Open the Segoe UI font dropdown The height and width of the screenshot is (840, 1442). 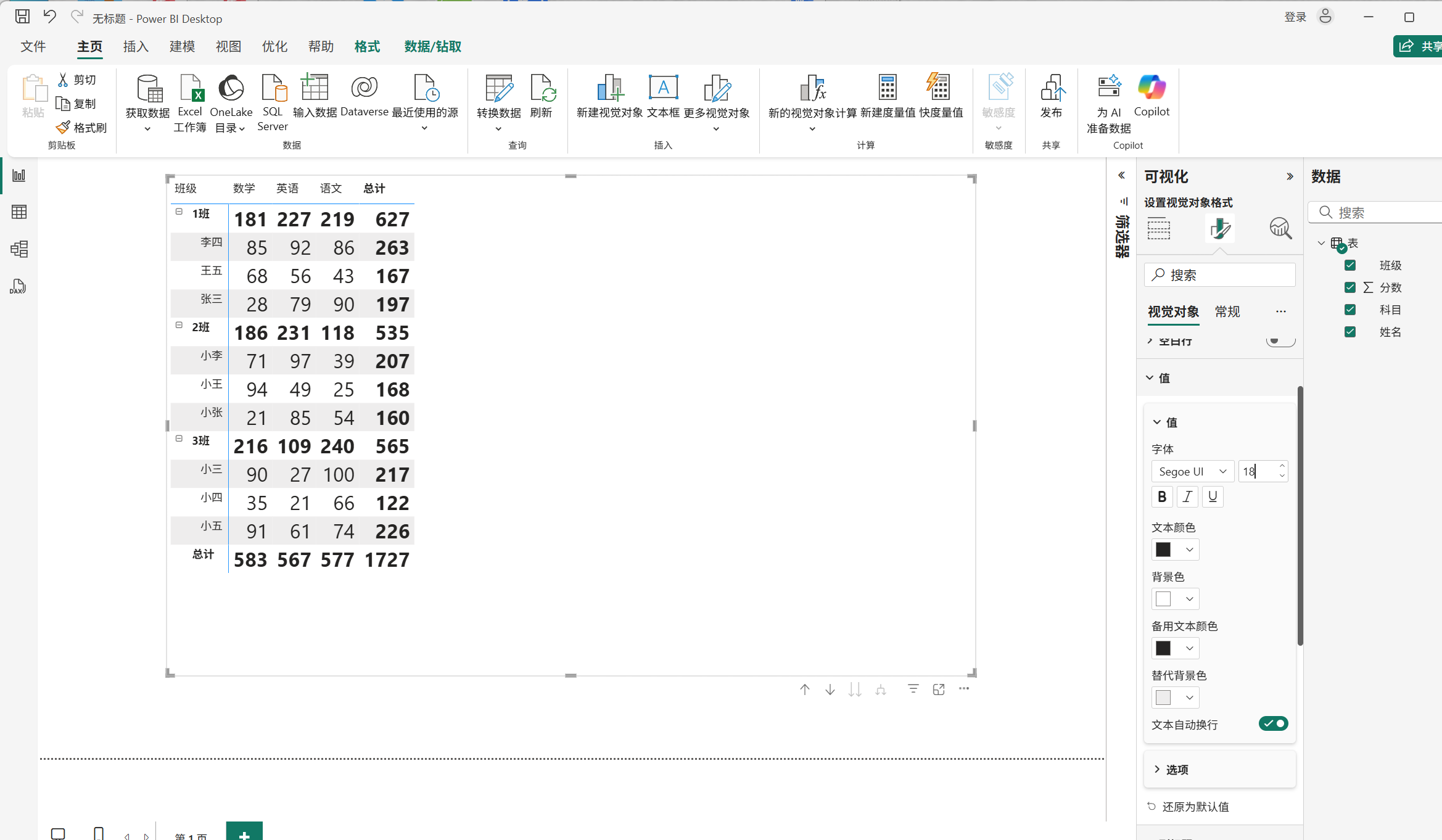(x=1192, y=471)
